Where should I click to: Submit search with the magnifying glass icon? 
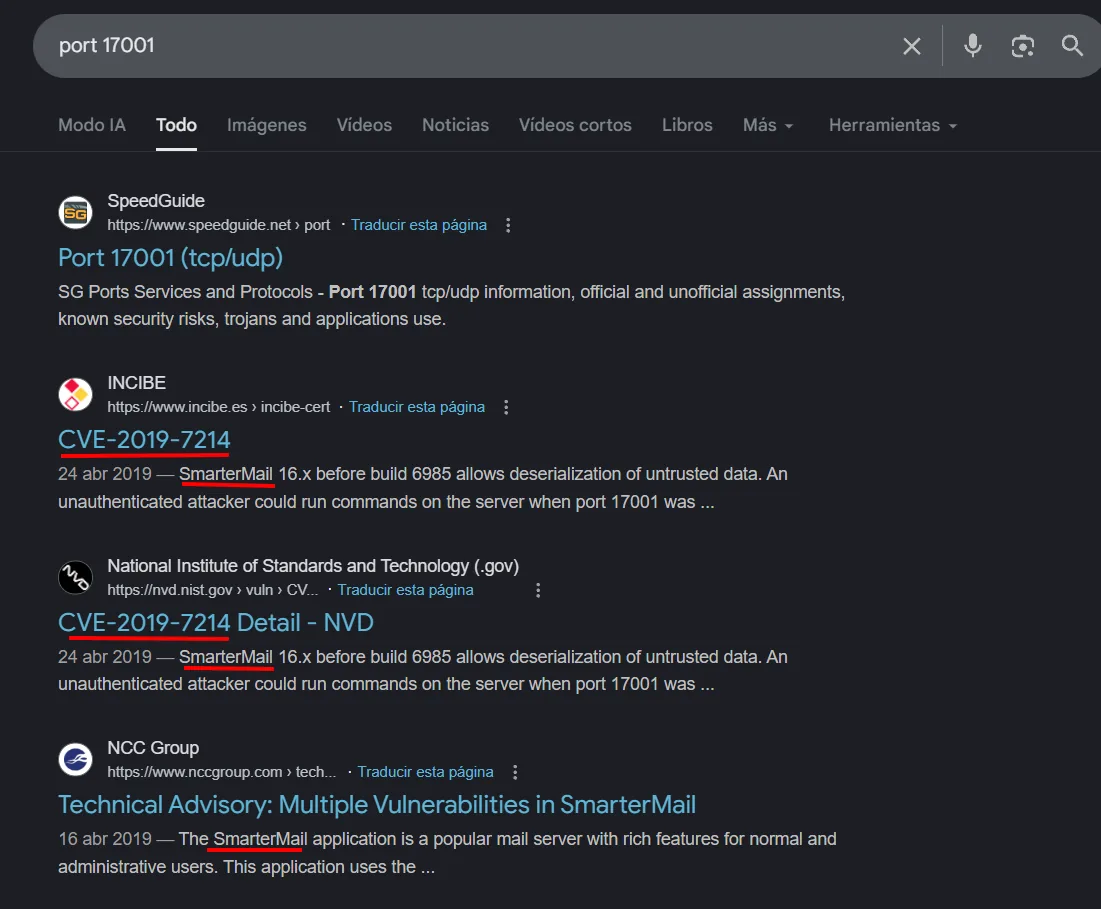tap(1072, 46)
